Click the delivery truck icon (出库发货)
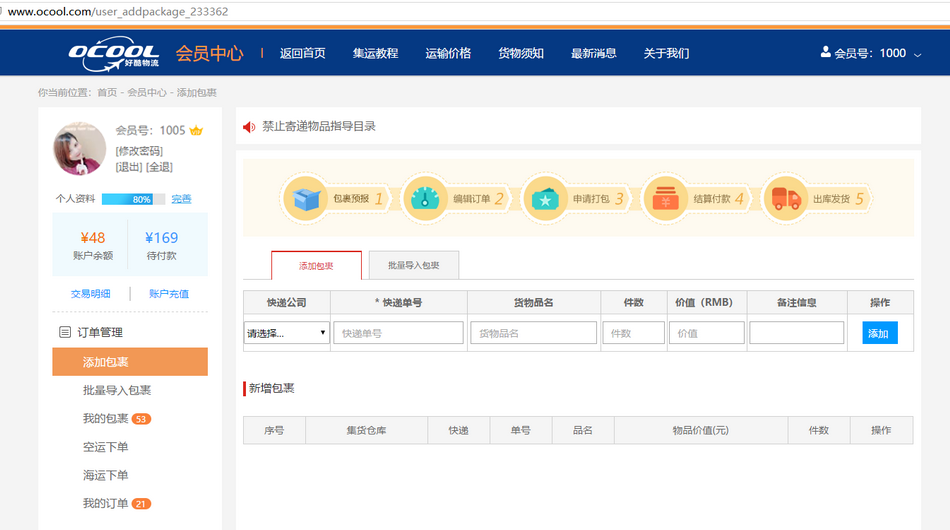 (786, 199)
